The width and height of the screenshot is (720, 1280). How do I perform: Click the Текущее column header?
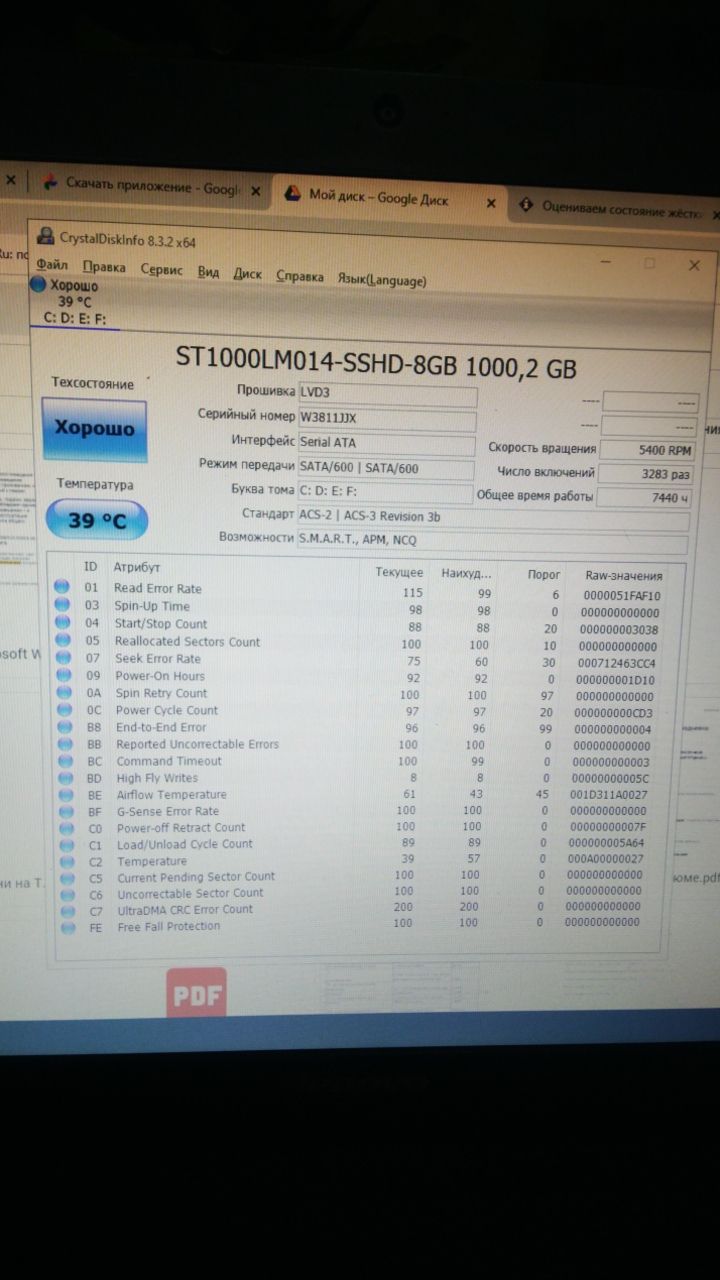tap(399, 573)
